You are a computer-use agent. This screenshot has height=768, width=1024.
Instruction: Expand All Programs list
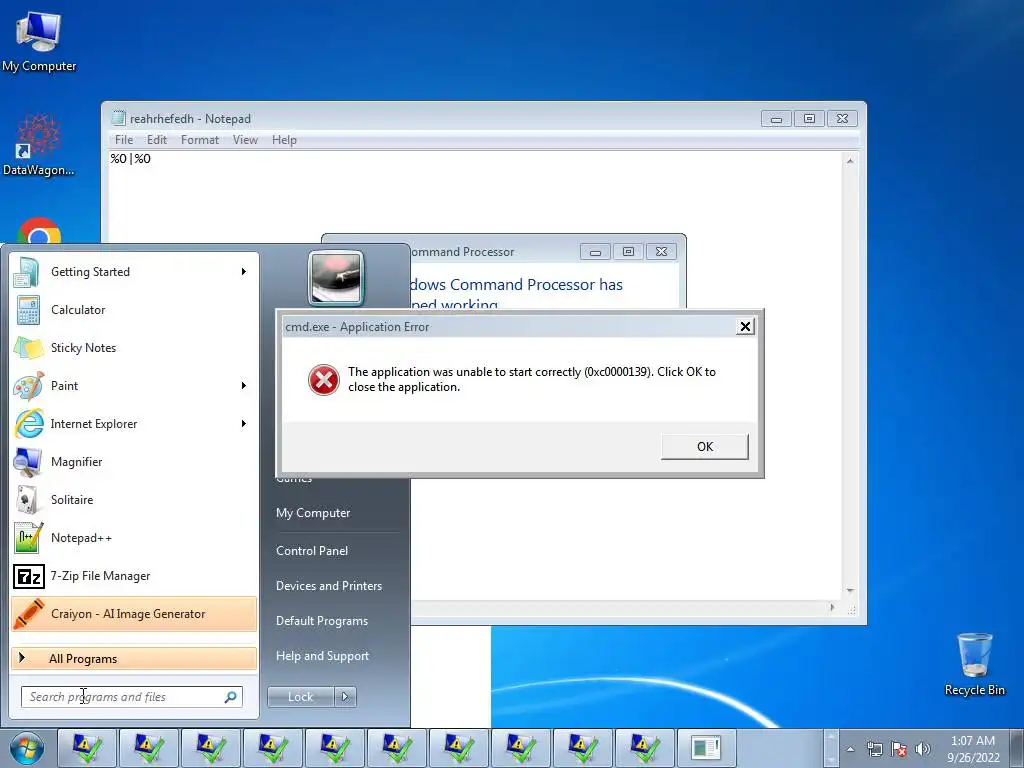pos(134,658)
